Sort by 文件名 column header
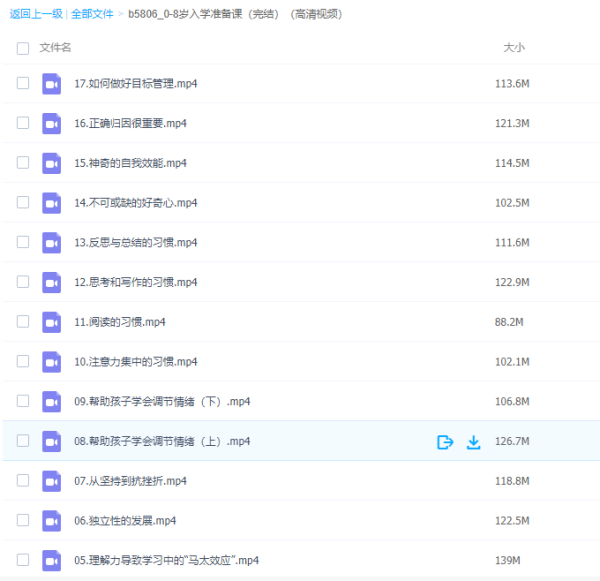The image size is (600, 581). (x=55, y=48)
